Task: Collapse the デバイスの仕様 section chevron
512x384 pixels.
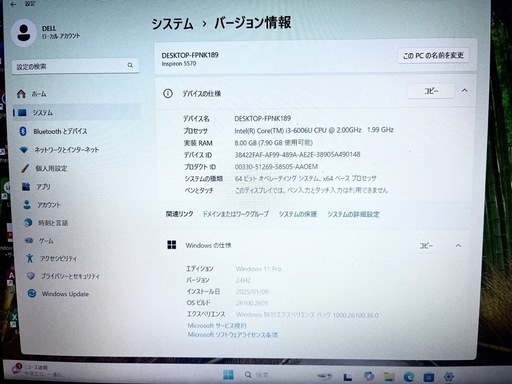Action: (464, 90)
